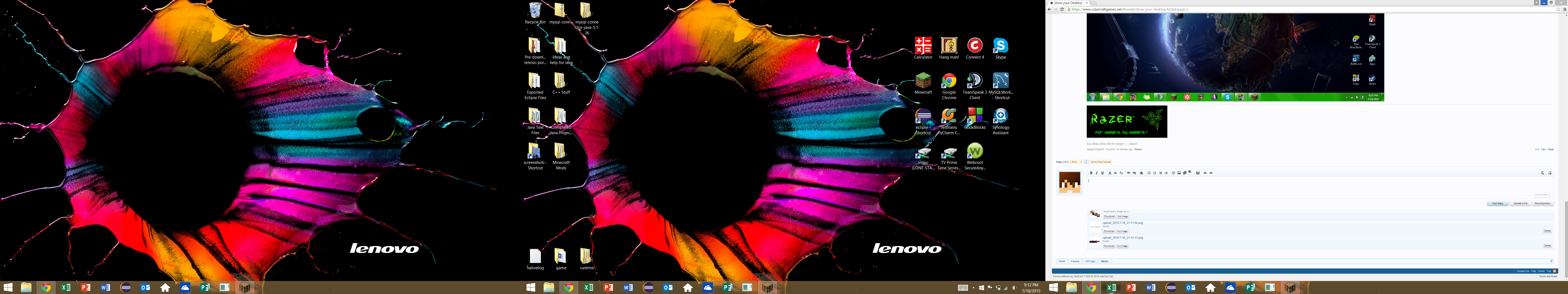Insert upload_2015-7-18_21-11-54.png as Thumbnail
This screenshot has width=1568, height=294.
(x=1109, y=231)
